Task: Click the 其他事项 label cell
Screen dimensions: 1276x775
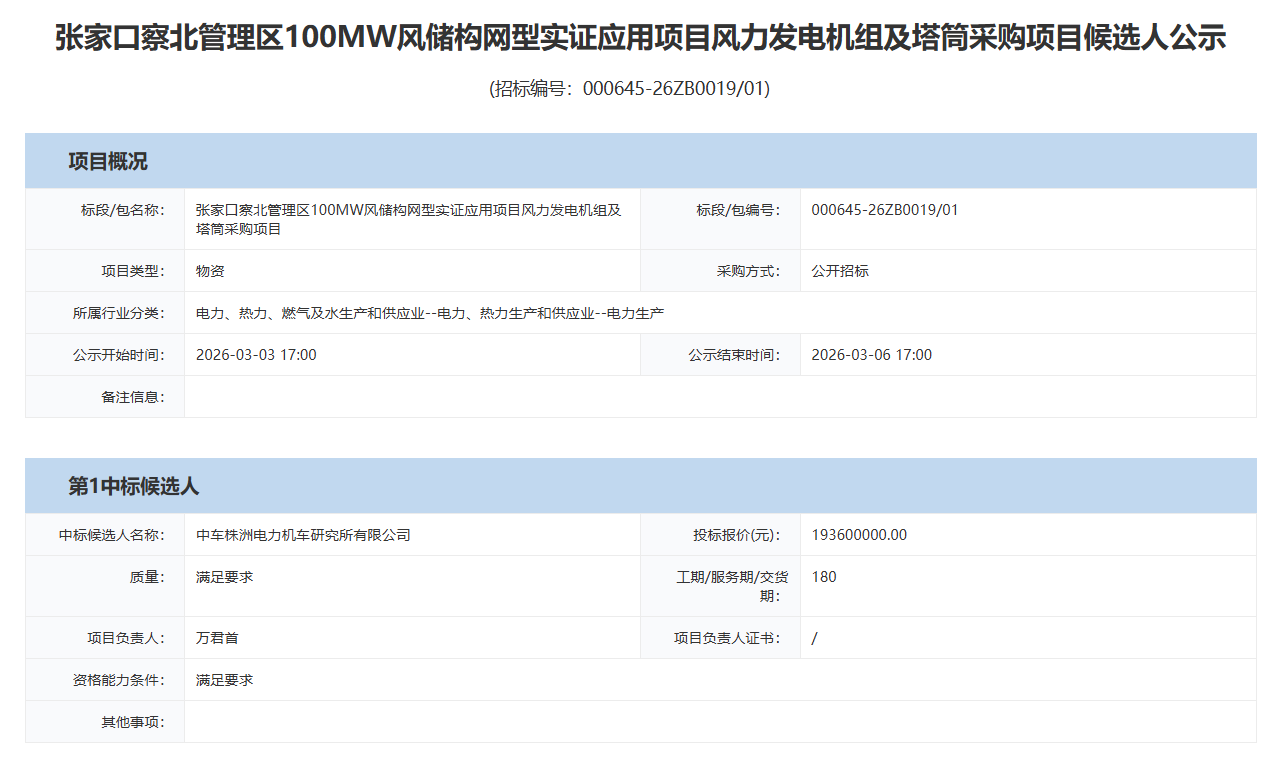Action: pos(132,722)
